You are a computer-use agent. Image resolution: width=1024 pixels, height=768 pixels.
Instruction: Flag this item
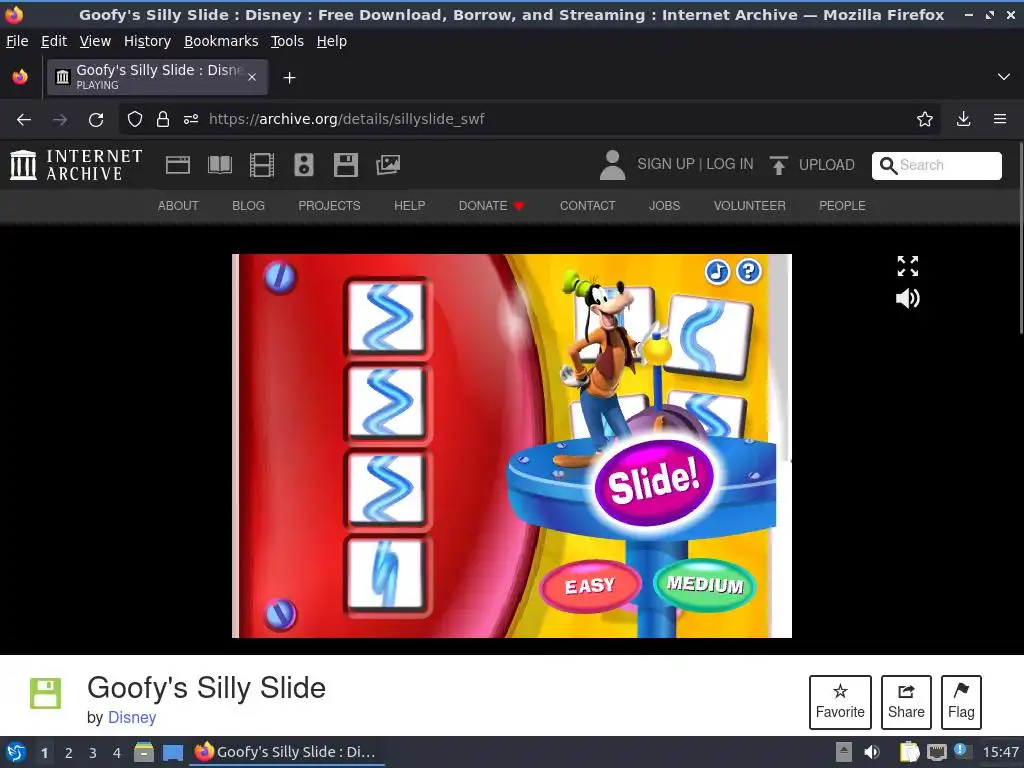[961, 702]
